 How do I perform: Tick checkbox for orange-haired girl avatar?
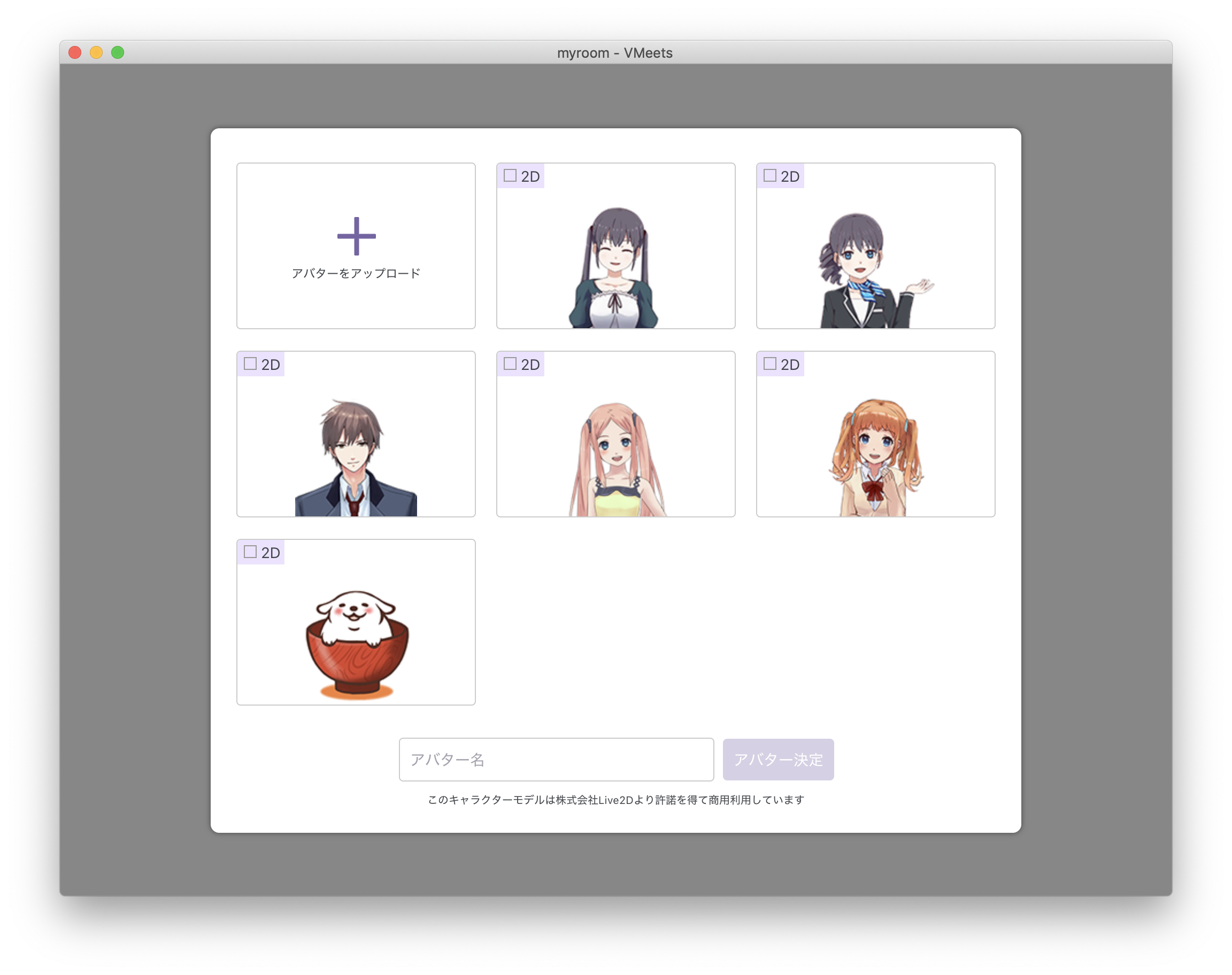pyautogui.click(x=769, y=363)
